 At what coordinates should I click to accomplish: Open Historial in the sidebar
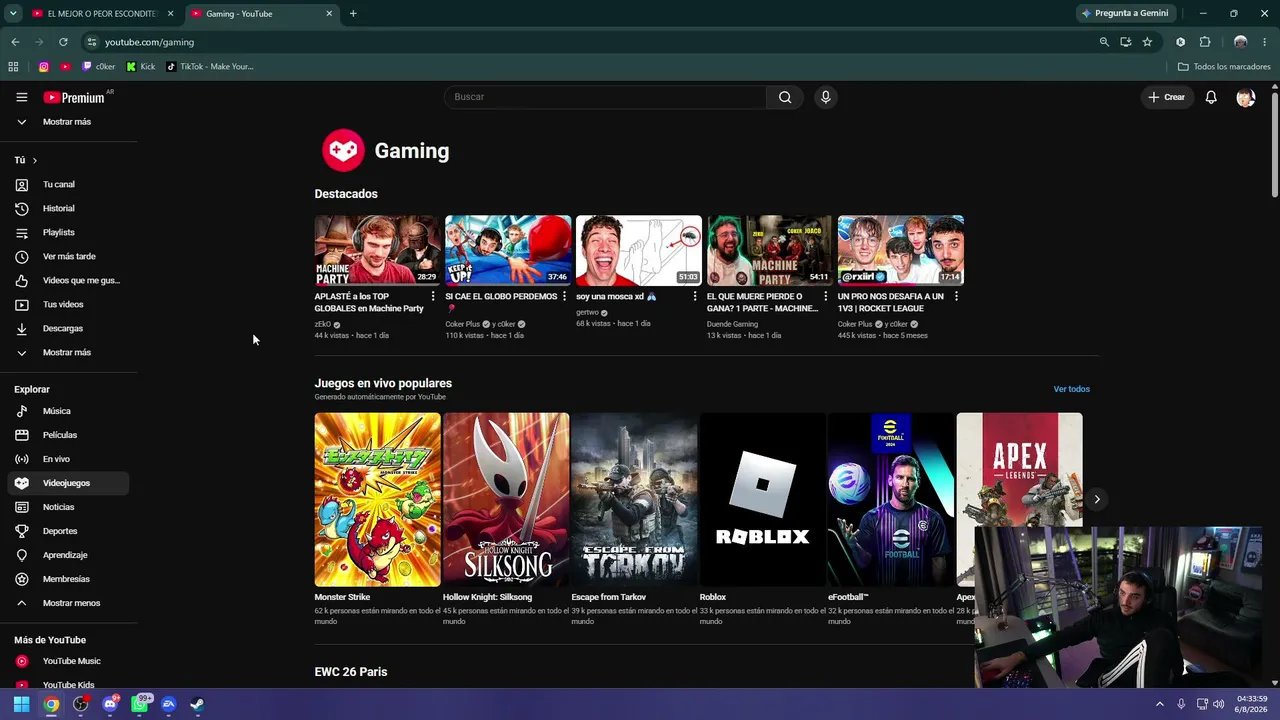pos(68,208)
